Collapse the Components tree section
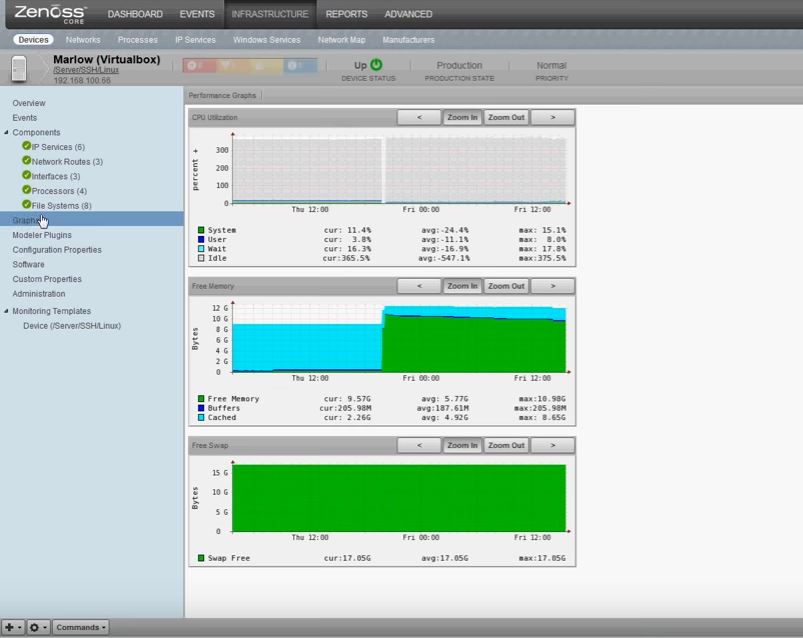Screen dimensions: 803x638 6,132
